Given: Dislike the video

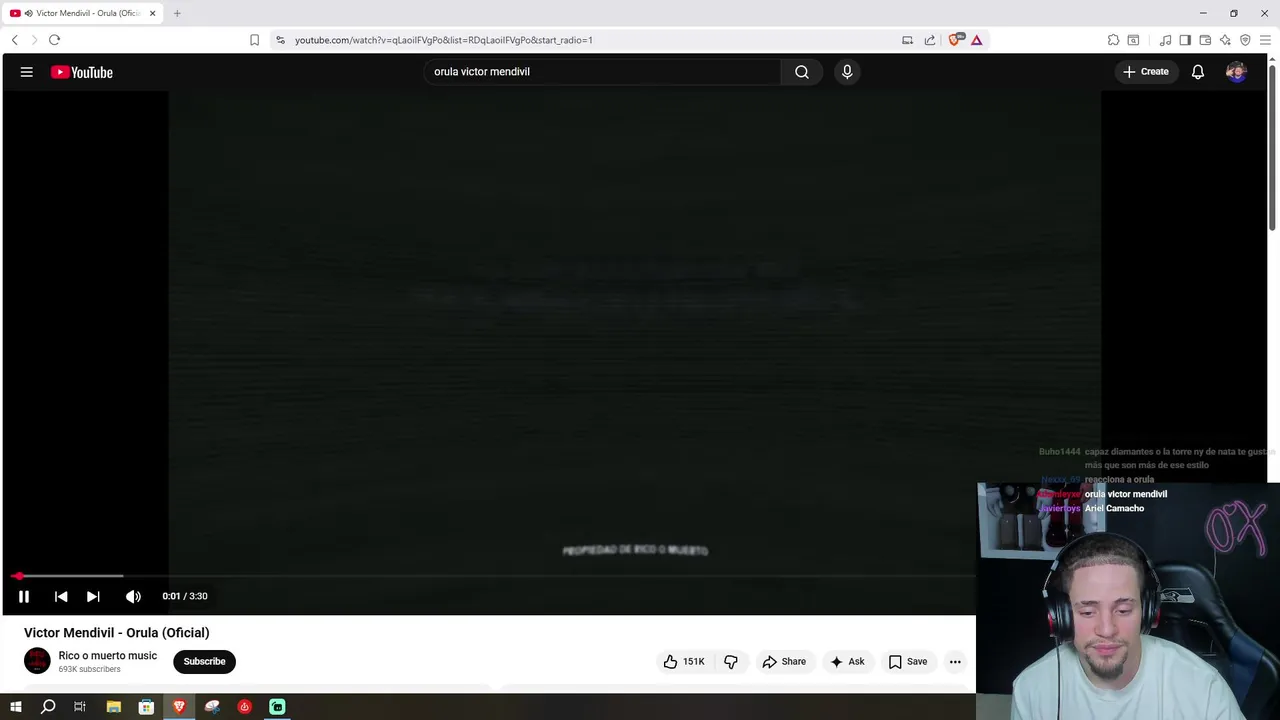Looking at the screenshot, I should [731, 661].
